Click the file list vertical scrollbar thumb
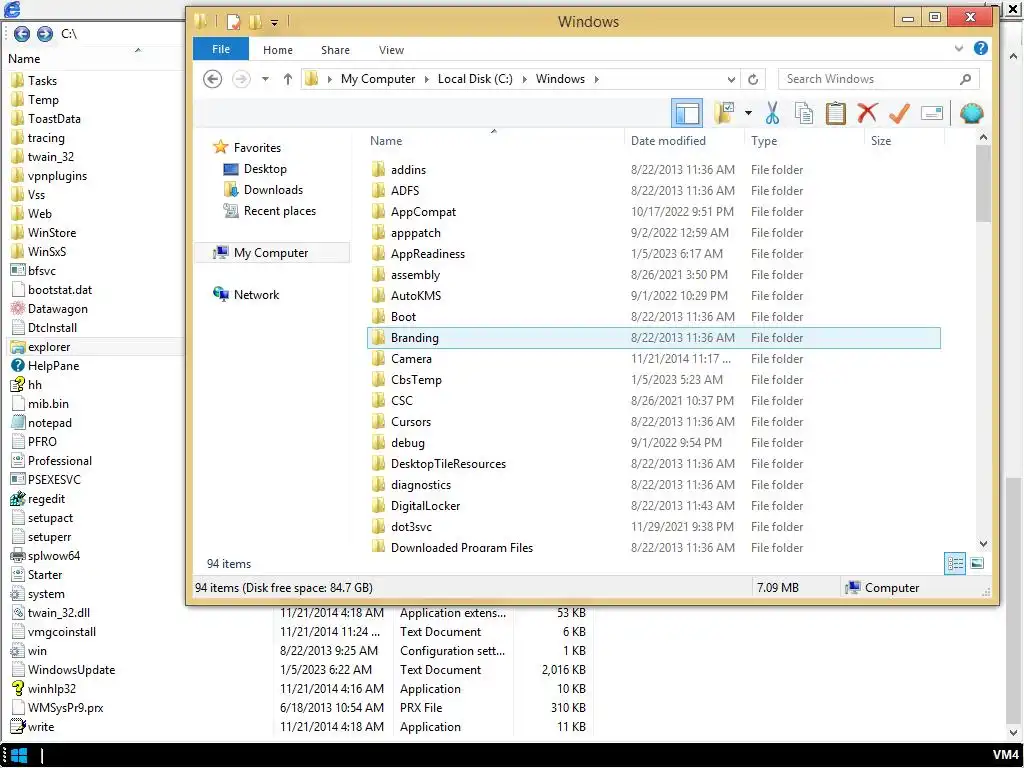The height and width of the screenshot is (768, 1024). (x=984, y=184)
